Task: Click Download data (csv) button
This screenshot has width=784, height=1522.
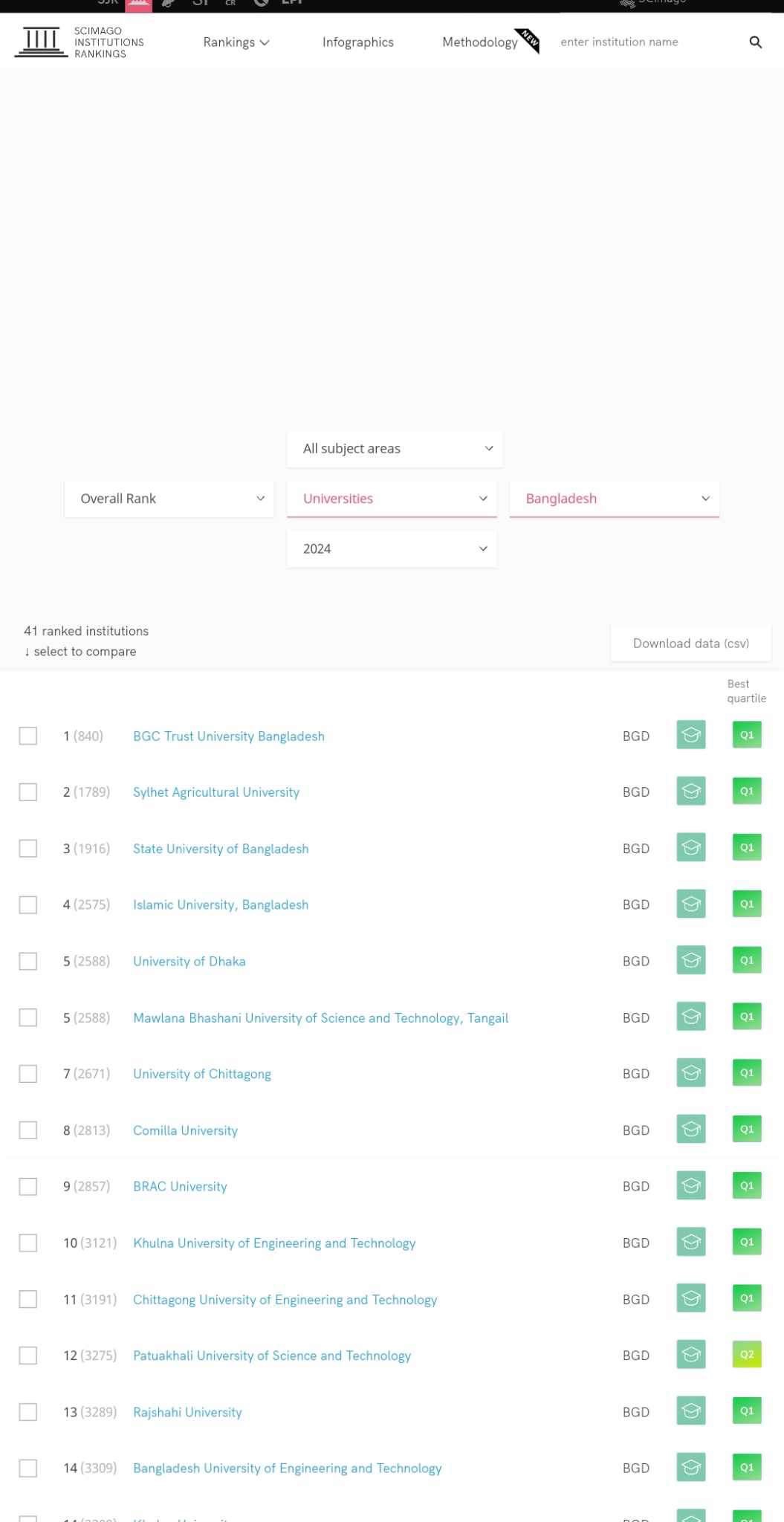Action: pos(691,644)
